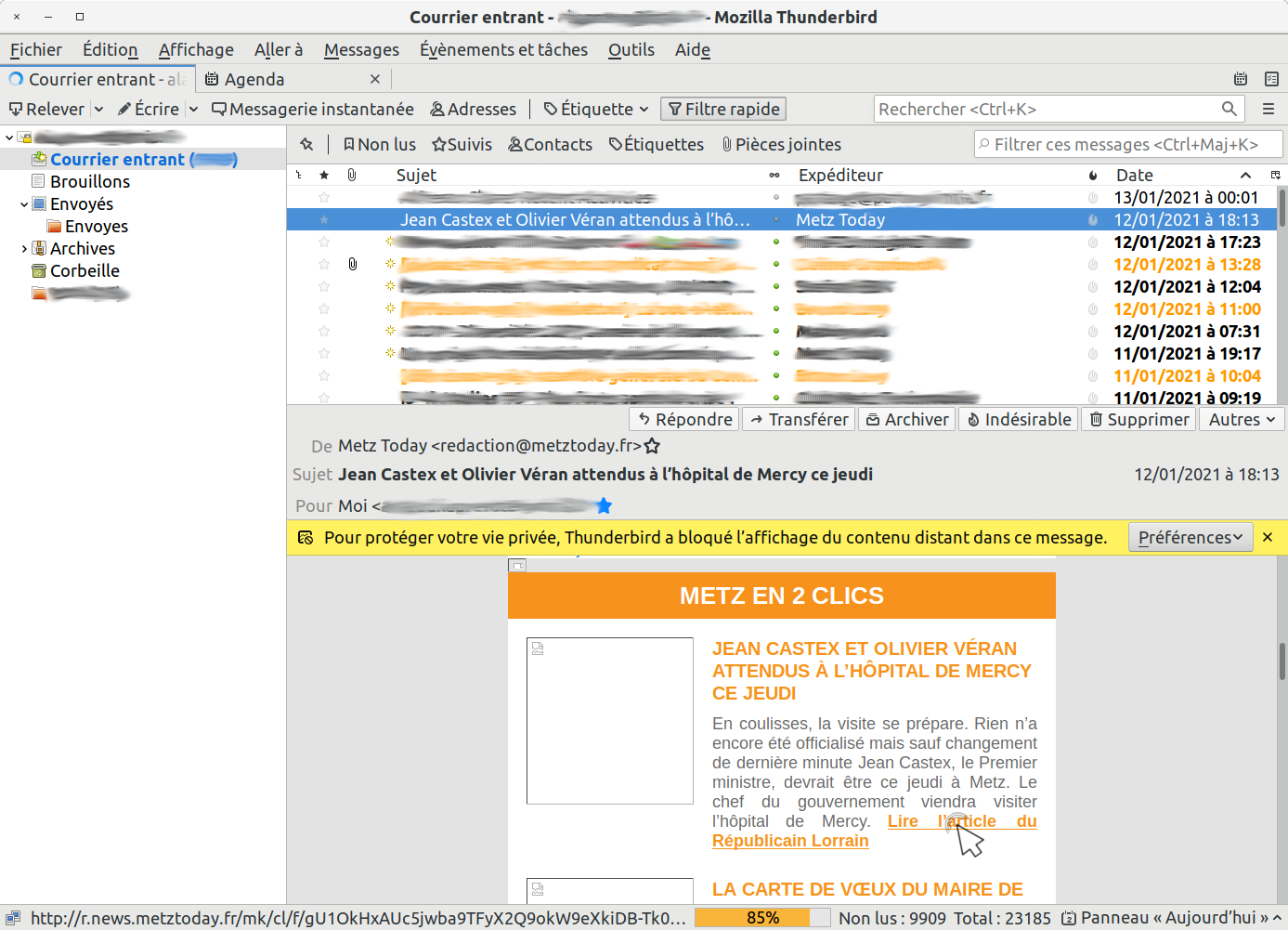Click the Rechercher global search field
The height and width of the screenshot is (930, 1288).
click(x=1047, y=109)
